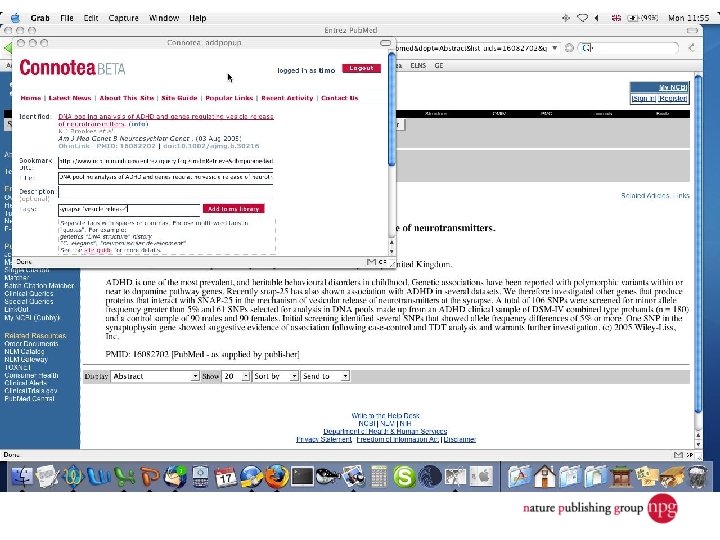Click the Connotea popup vertical scrollbar
This screenshot has height=540, width=720.
pyautogui.click(x=392, y=109)
